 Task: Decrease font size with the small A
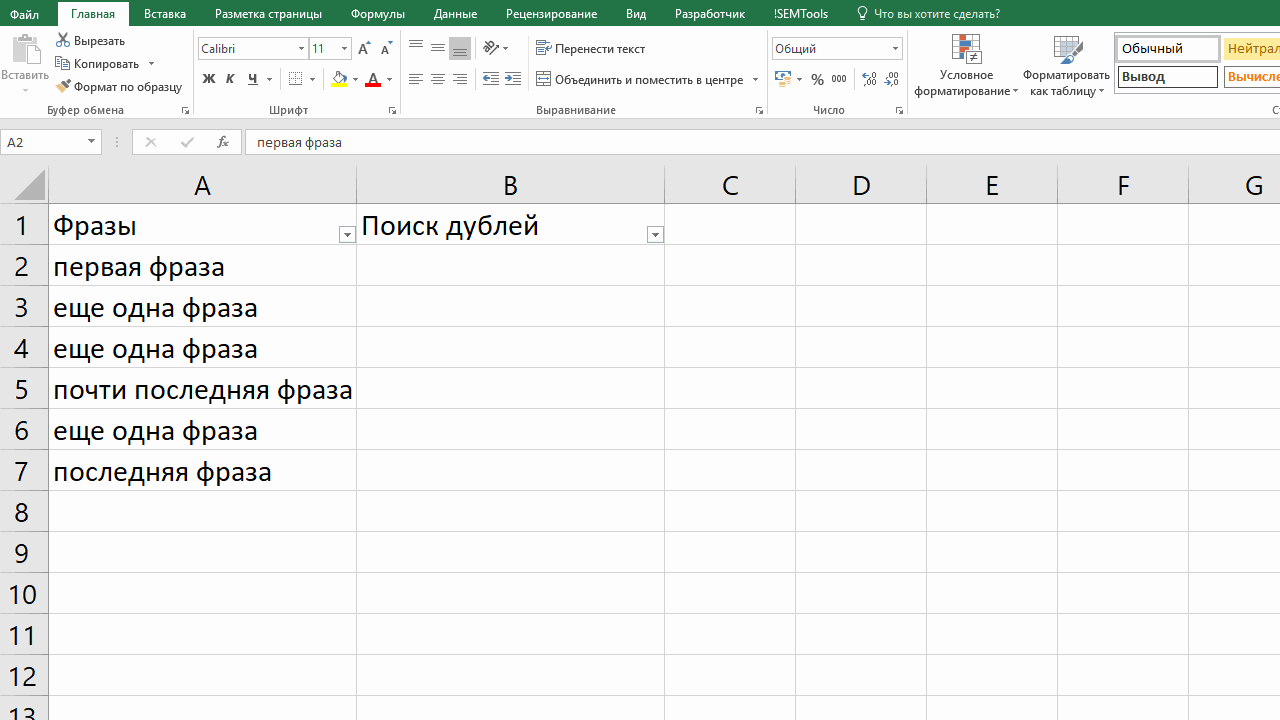pyautogui.click(x=386, y=48)
